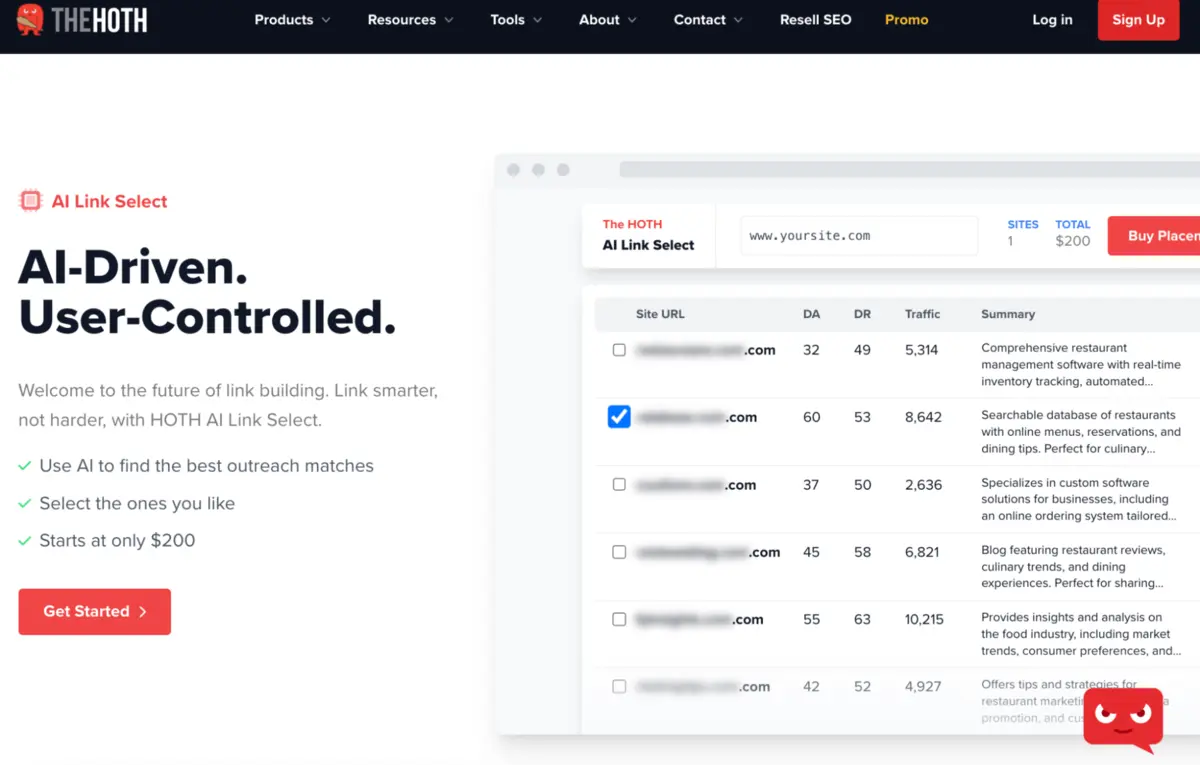
Task: Select the Resell SEO menu item
Action: click(x=815, y=19)
